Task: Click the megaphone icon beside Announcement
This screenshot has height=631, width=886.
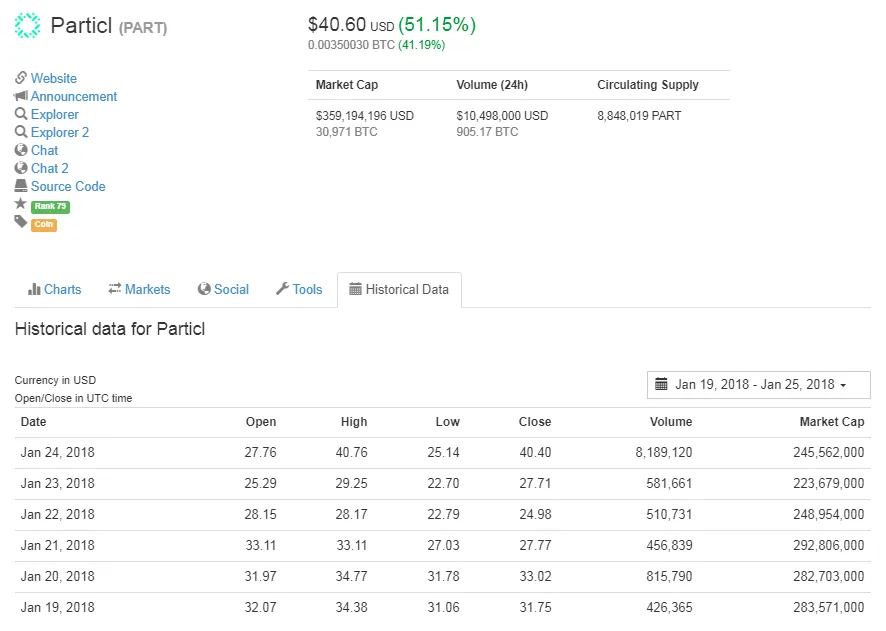Action: [21, 95]
